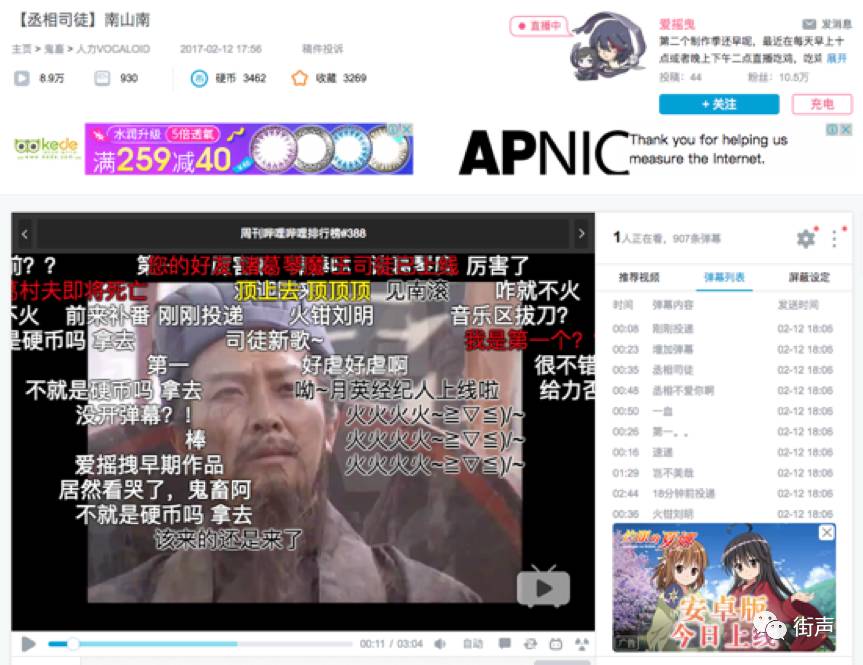
Task: Open 稿件投诉 report link
Action: (322, 49)
